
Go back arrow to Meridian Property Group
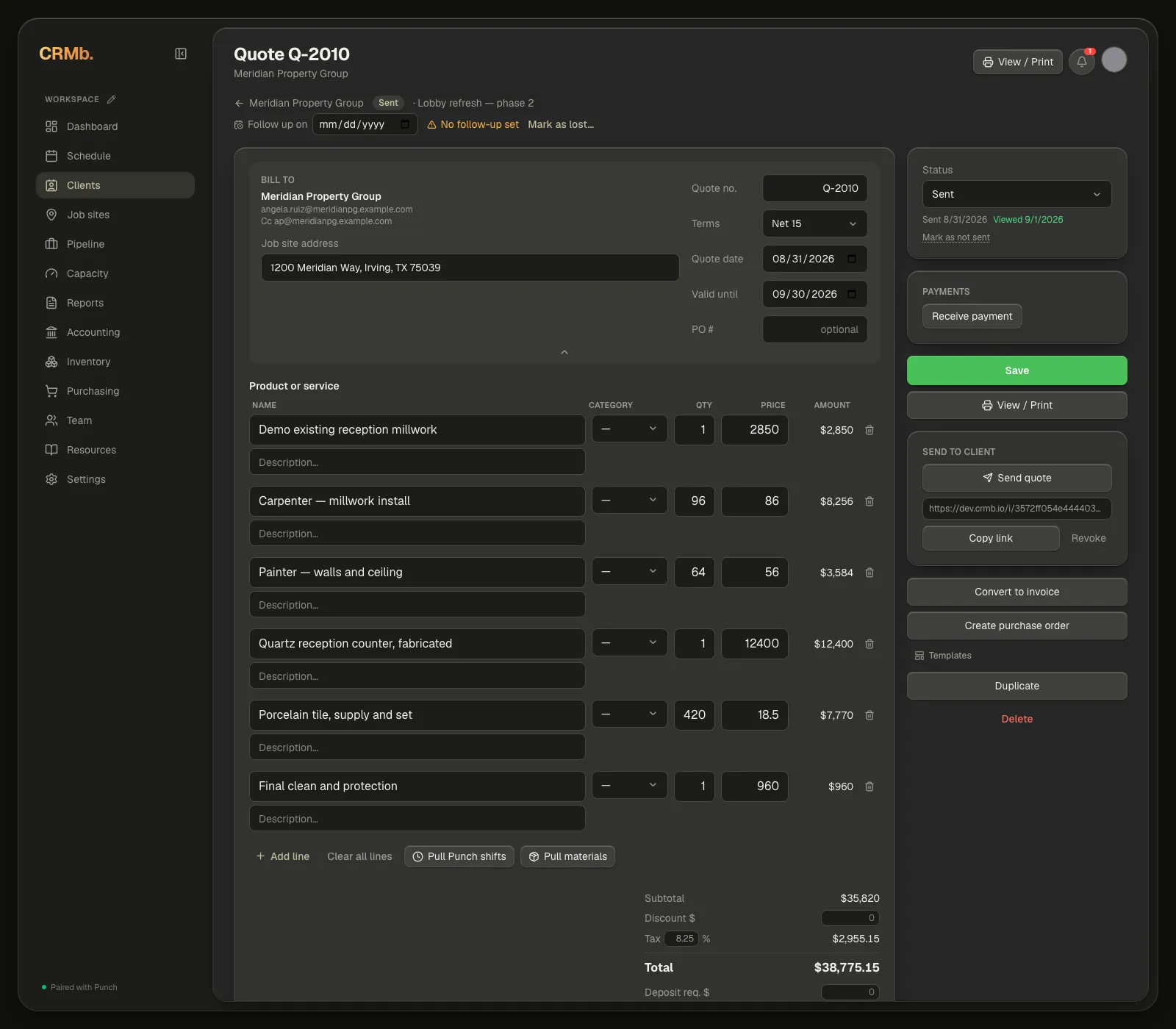(239, 103)
